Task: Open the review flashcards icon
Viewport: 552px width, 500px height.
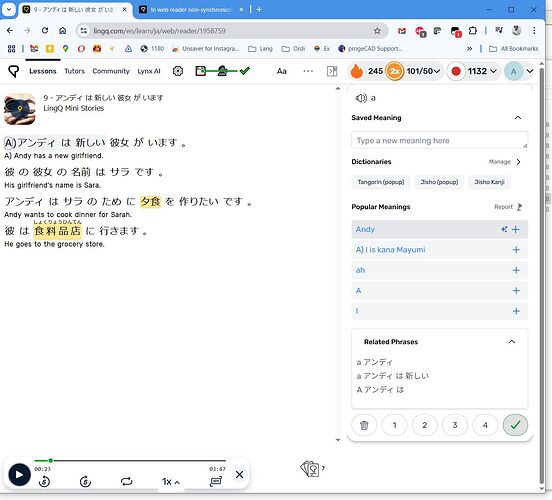Action: tap(310, 468)
